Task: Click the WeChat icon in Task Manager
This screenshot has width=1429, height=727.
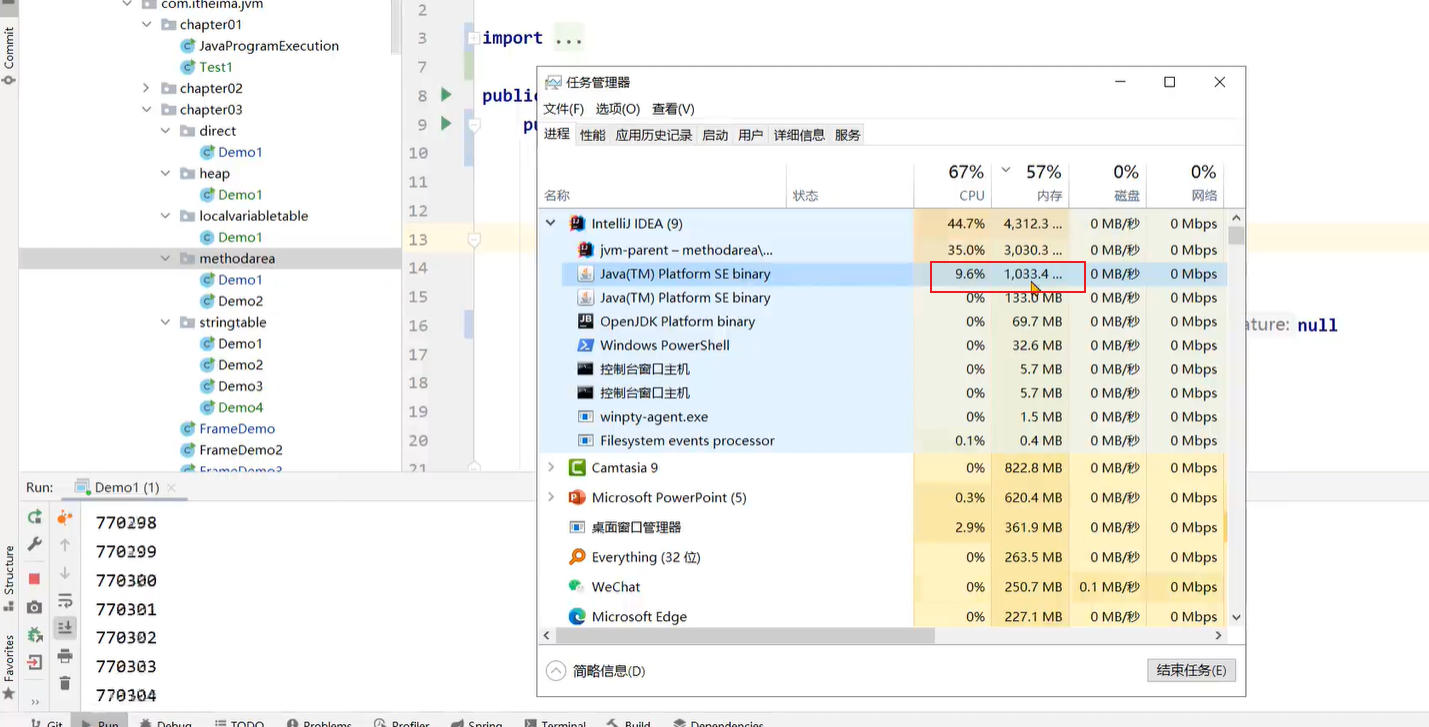Action: tap(576, 586)
